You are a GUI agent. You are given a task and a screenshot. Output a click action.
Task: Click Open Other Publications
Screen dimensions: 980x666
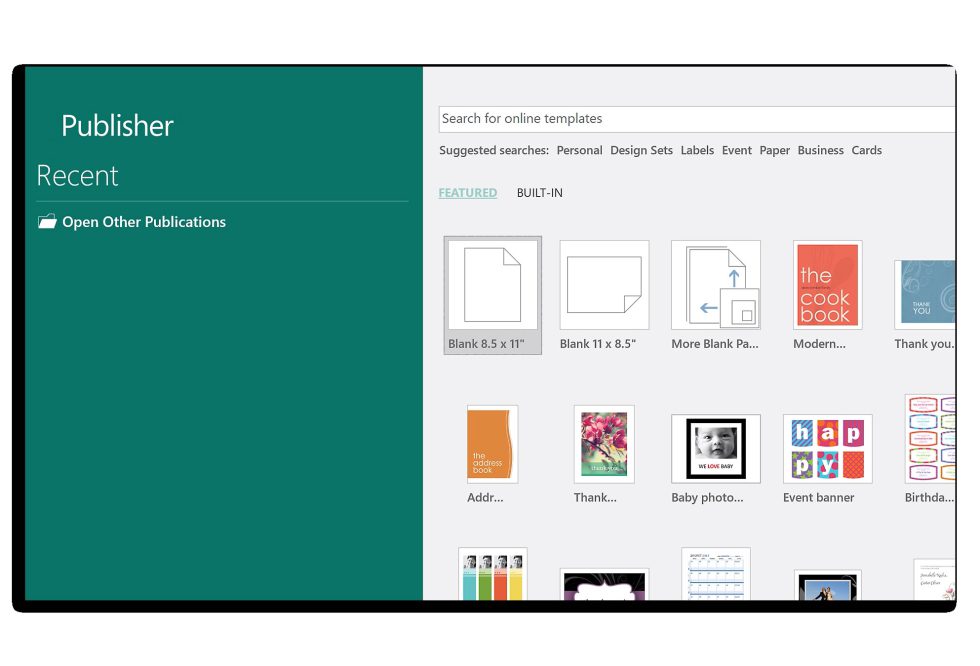coord(142,221)
